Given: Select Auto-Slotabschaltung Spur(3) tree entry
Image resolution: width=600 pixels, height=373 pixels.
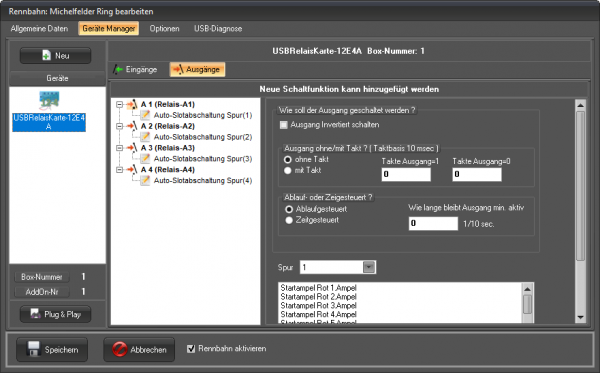Looking at the screenshot, I should (203, 159).
